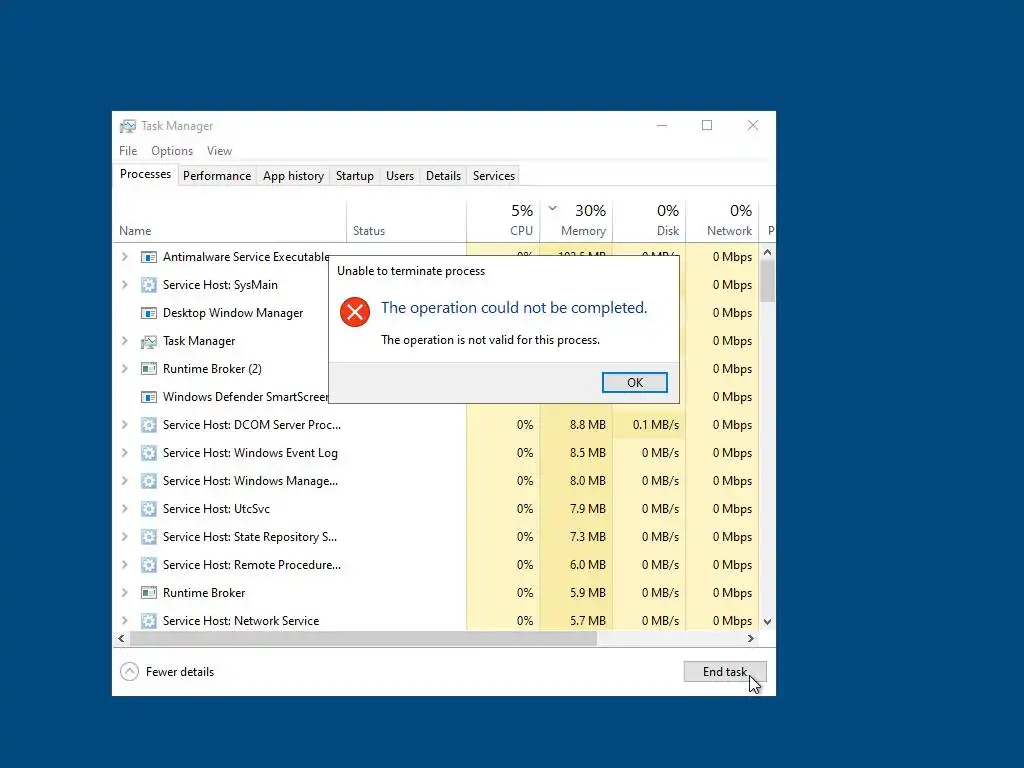The height and width of the screenshot is (768, 1024).
Task: Switch to the Startup tab
Action: point(355,176)
